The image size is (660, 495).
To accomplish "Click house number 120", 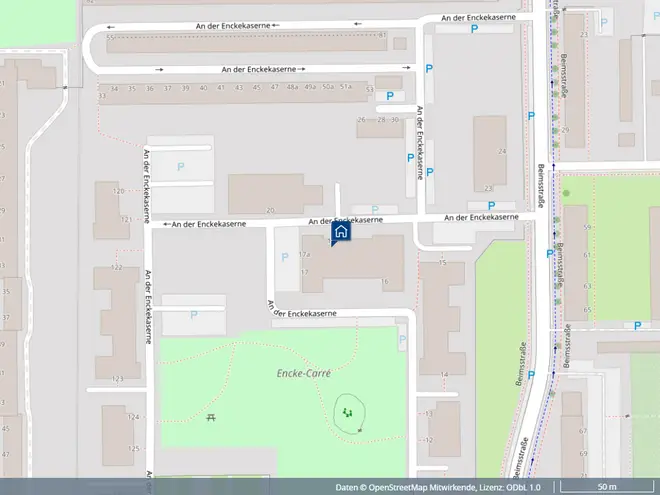I will click(x=118, y=191).
